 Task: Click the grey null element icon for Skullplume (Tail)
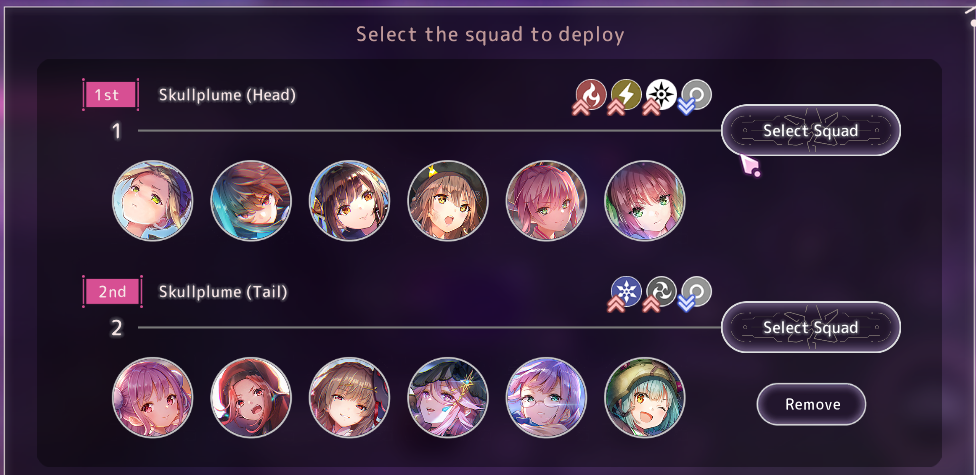[697, 291]
